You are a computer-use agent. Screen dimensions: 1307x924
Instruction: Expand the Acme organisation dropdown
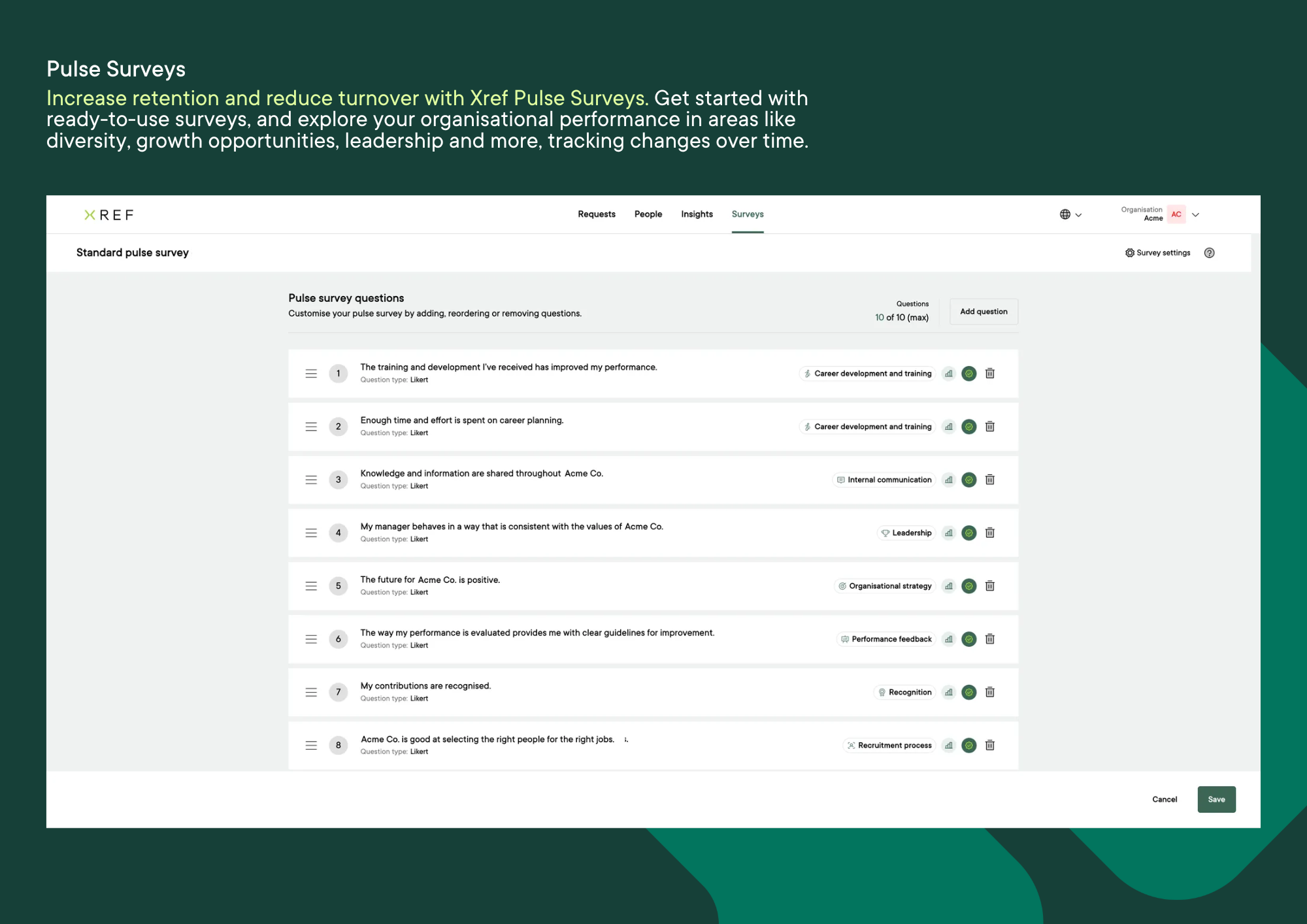point(1195,214)
